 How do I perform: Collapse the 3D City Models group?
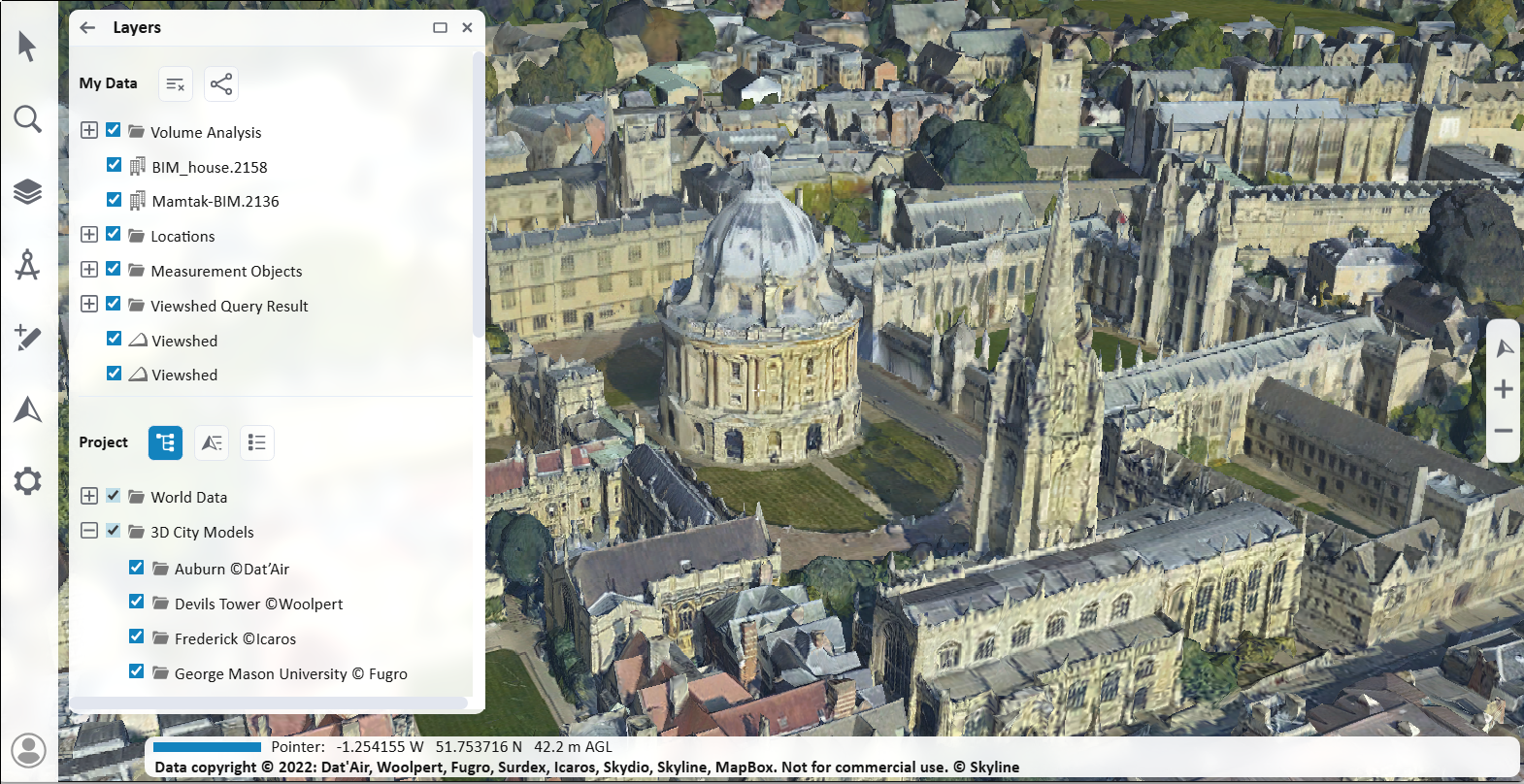point(89,531)
